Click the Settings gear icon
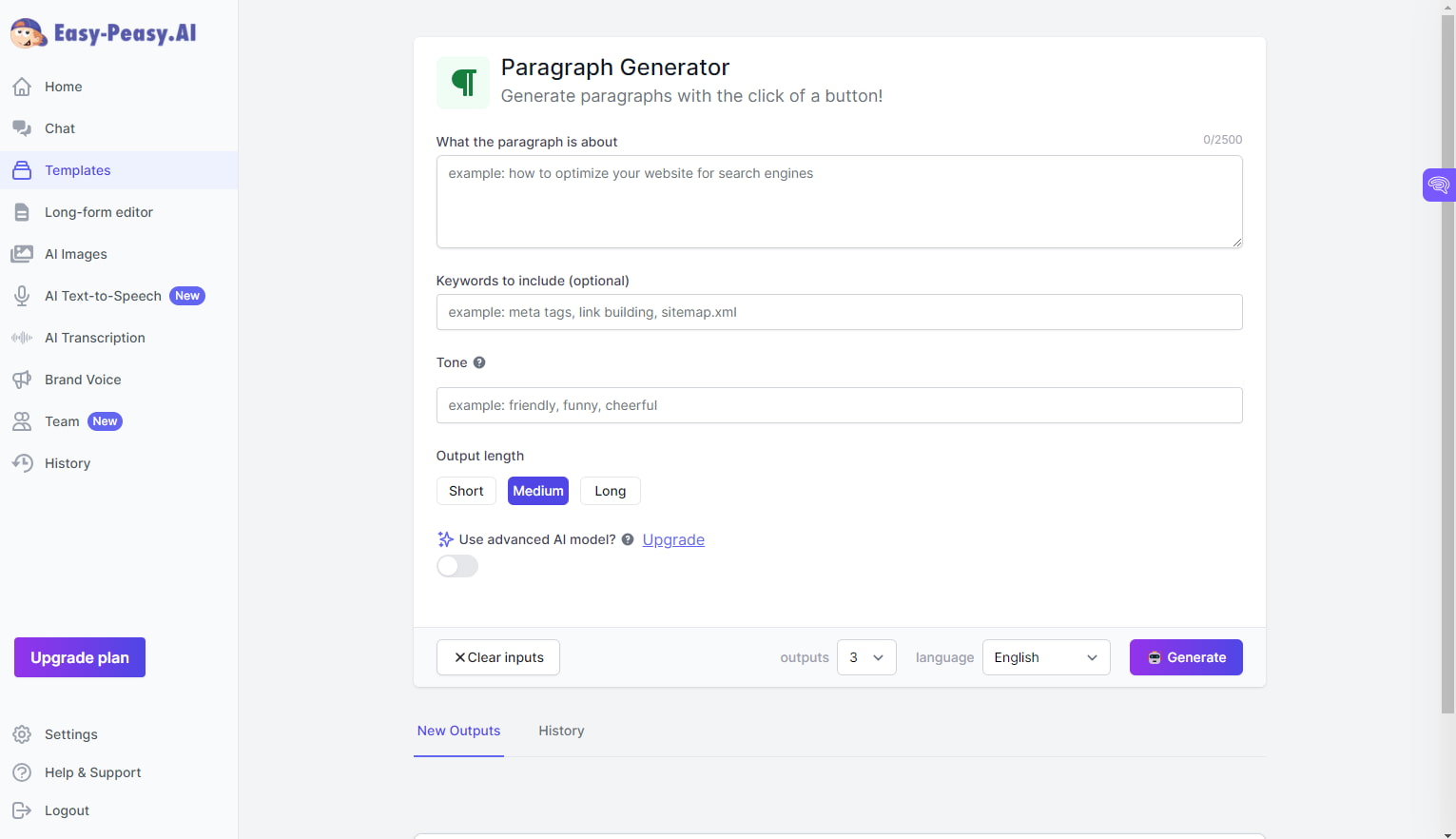Image resolution: width=1456 pixels, height=839 pixels. point(22,734)
